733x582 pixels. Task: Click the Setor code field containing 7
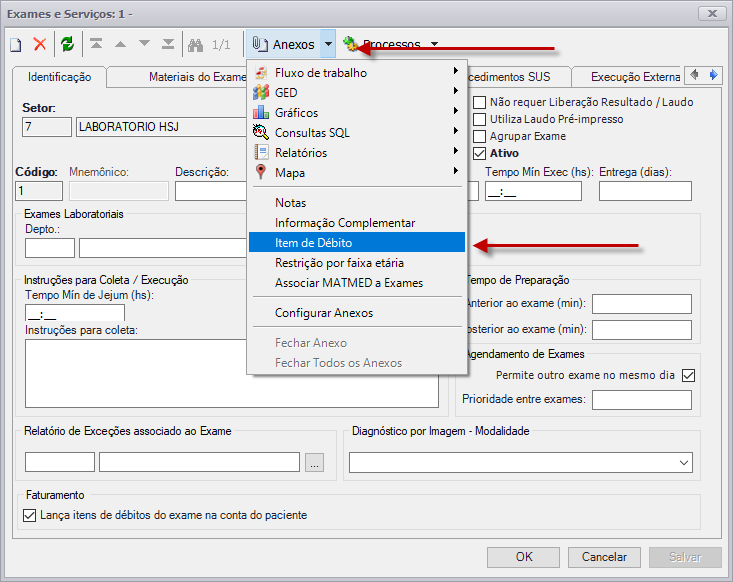47,127
